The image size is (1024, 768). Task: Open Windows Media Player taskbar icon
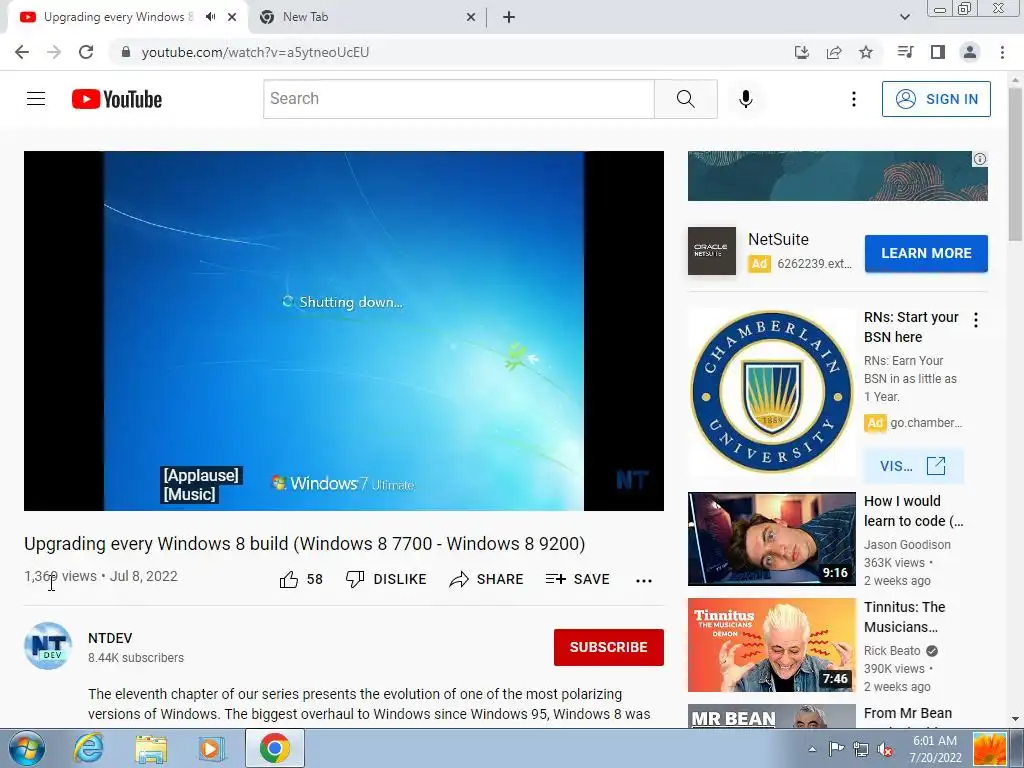click(211, 748)
